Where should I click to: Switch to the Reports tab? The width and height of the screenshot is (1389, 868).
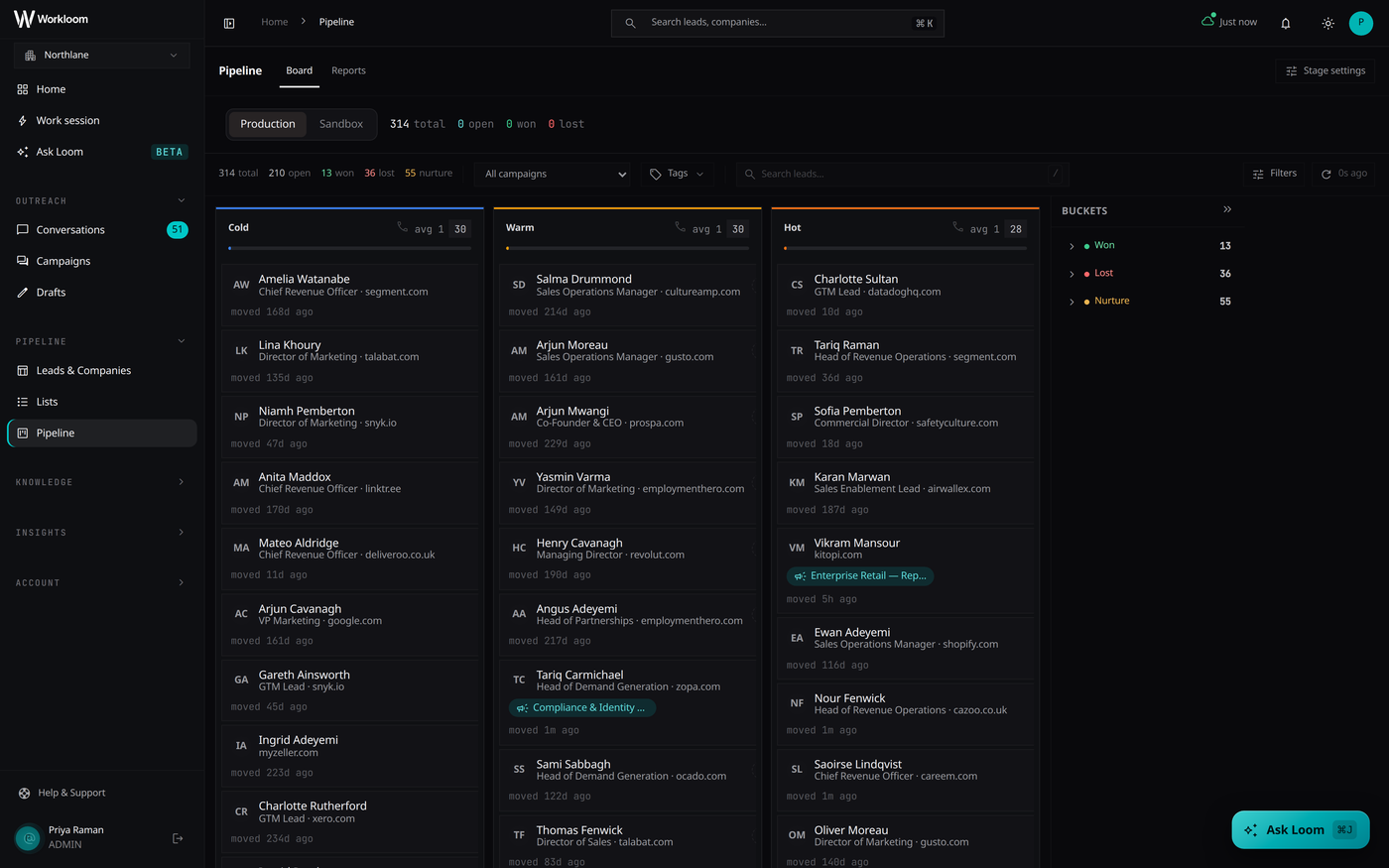[348, 70]
